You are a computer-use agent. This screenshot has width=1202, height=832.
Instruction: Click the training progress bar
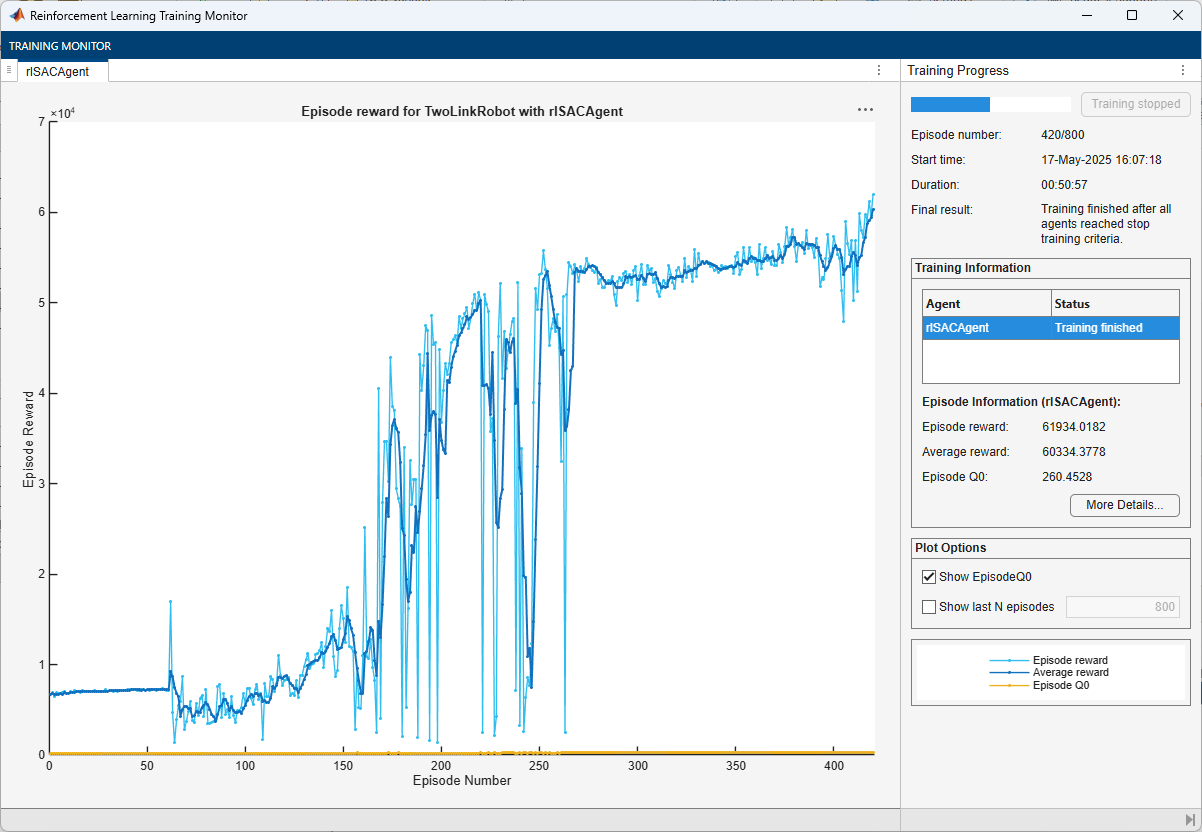(990, 104)
